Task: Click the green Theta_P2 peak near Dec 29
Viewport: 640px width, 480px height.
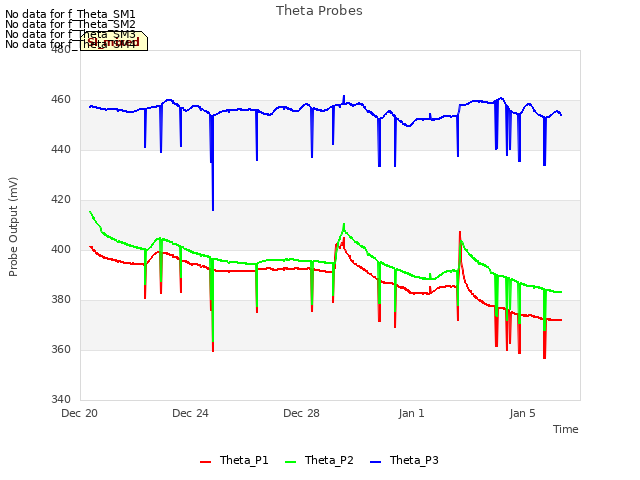Action: point(344,224)
